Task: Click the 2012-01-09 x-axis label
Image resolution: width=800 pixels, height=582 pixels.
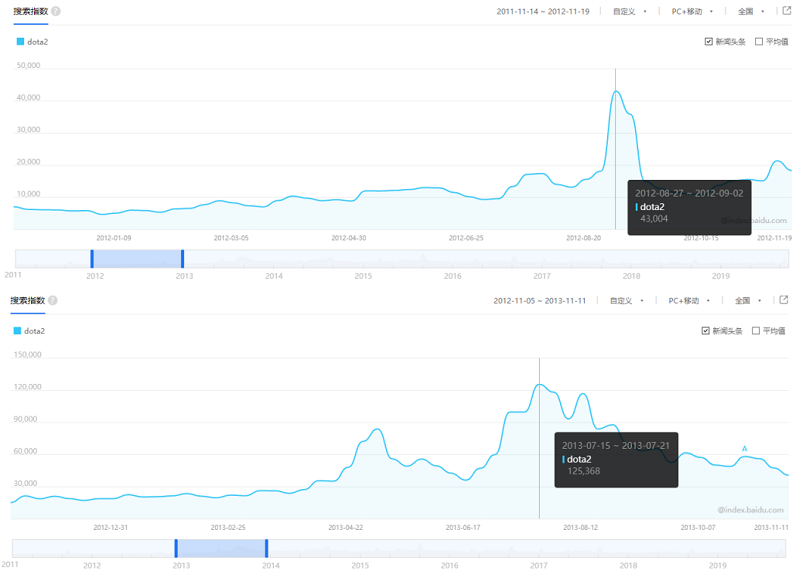Action: click(114, 238)
